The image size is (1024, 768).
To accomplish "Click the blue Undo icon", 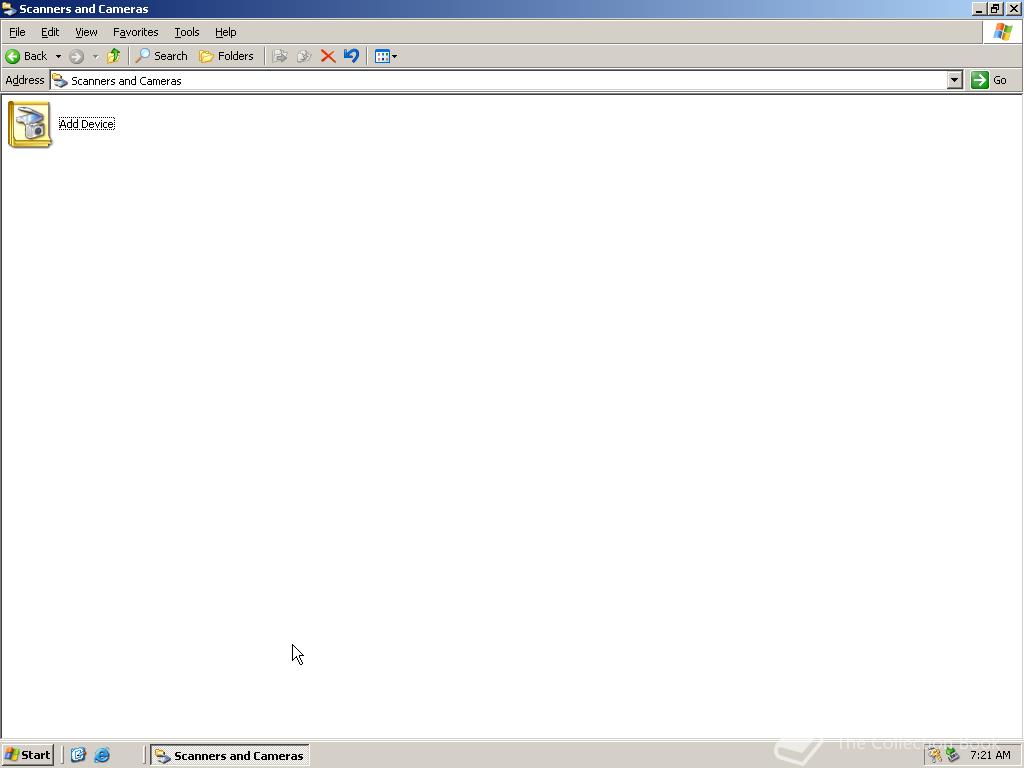I will point(351,56).
